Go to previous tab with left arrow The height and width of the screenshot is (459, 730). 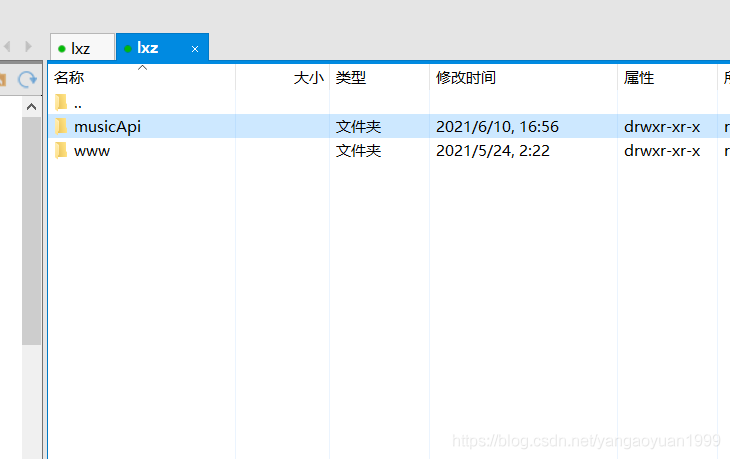7,47
